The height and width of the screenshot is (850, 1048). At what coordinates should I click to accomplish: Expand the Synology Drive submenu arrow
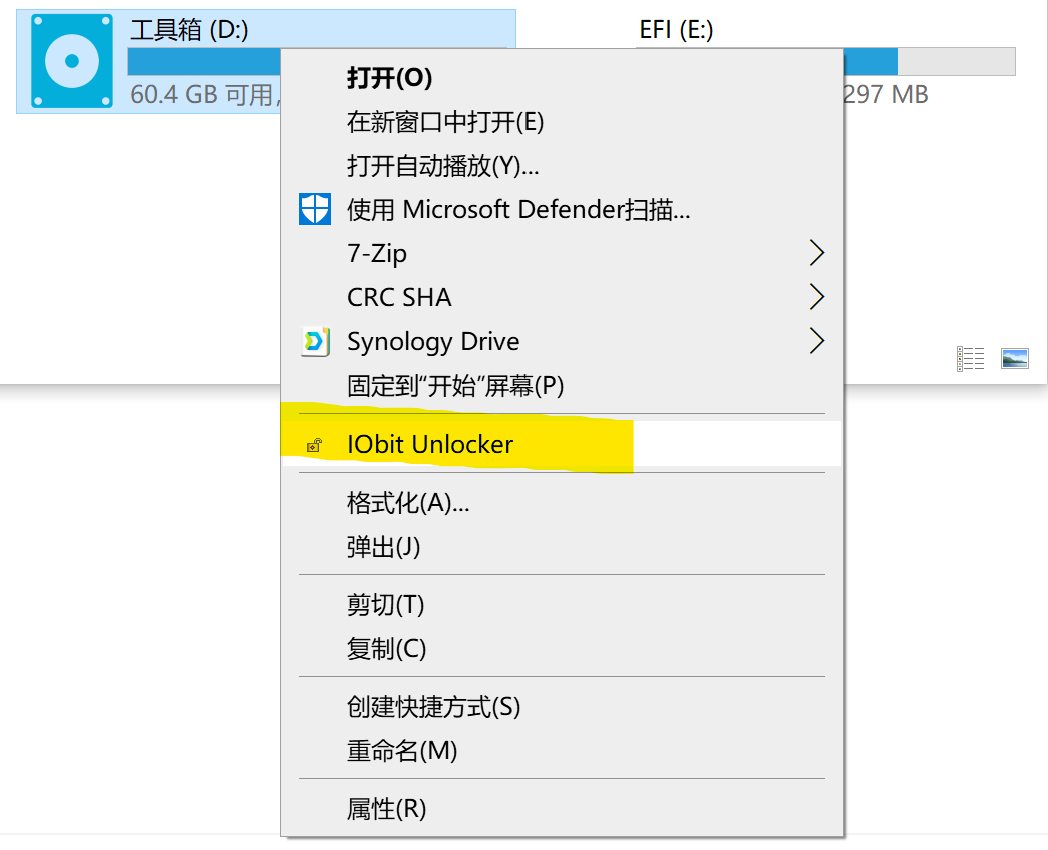816,341
